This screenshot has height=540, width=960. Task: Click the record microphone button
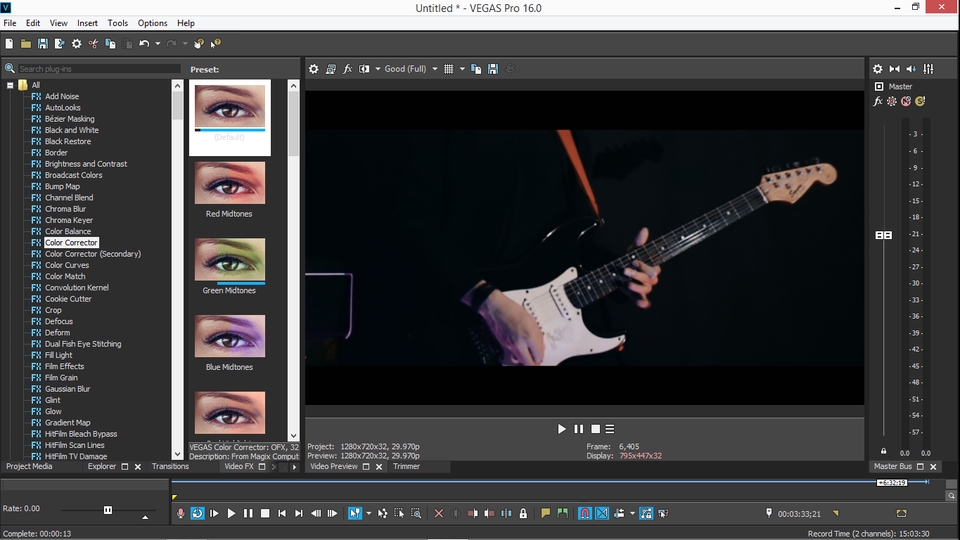181,513
